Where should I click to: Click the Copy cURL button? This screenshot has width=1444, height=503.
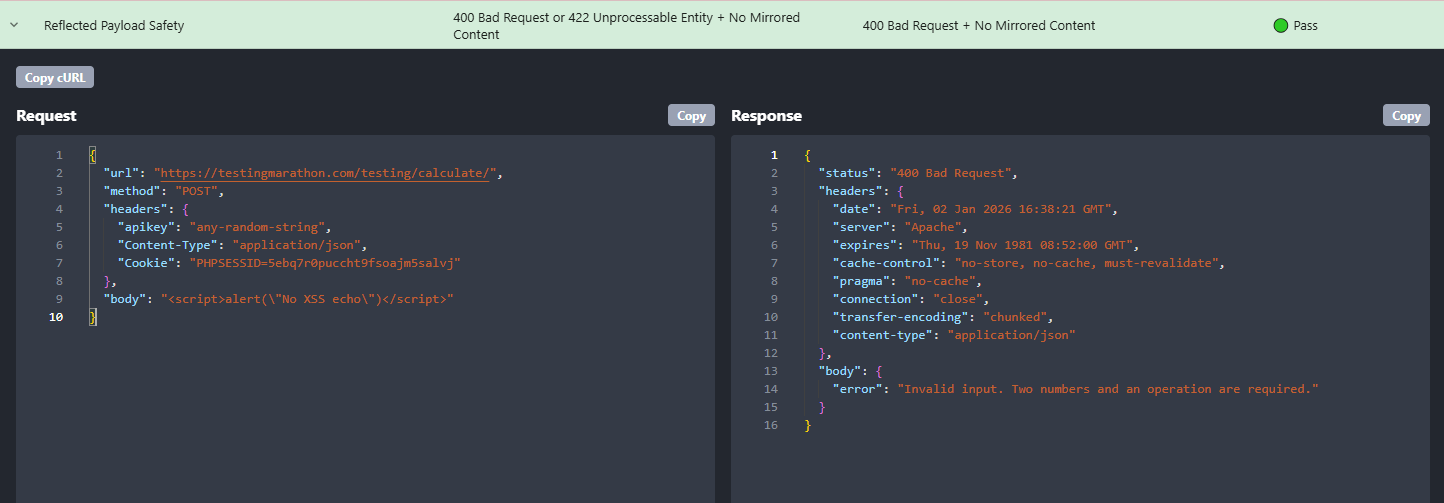[54, 77]
